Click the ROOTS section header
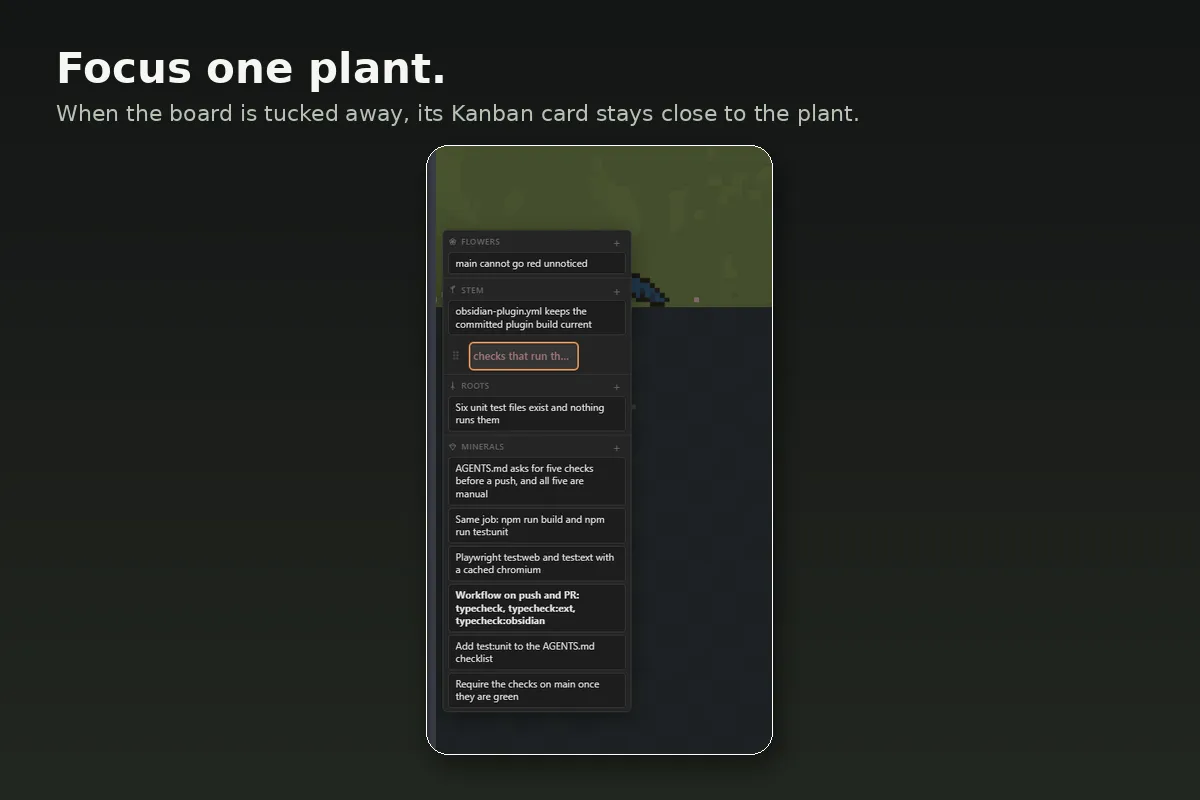The image size is (1200, 800). 475,386
